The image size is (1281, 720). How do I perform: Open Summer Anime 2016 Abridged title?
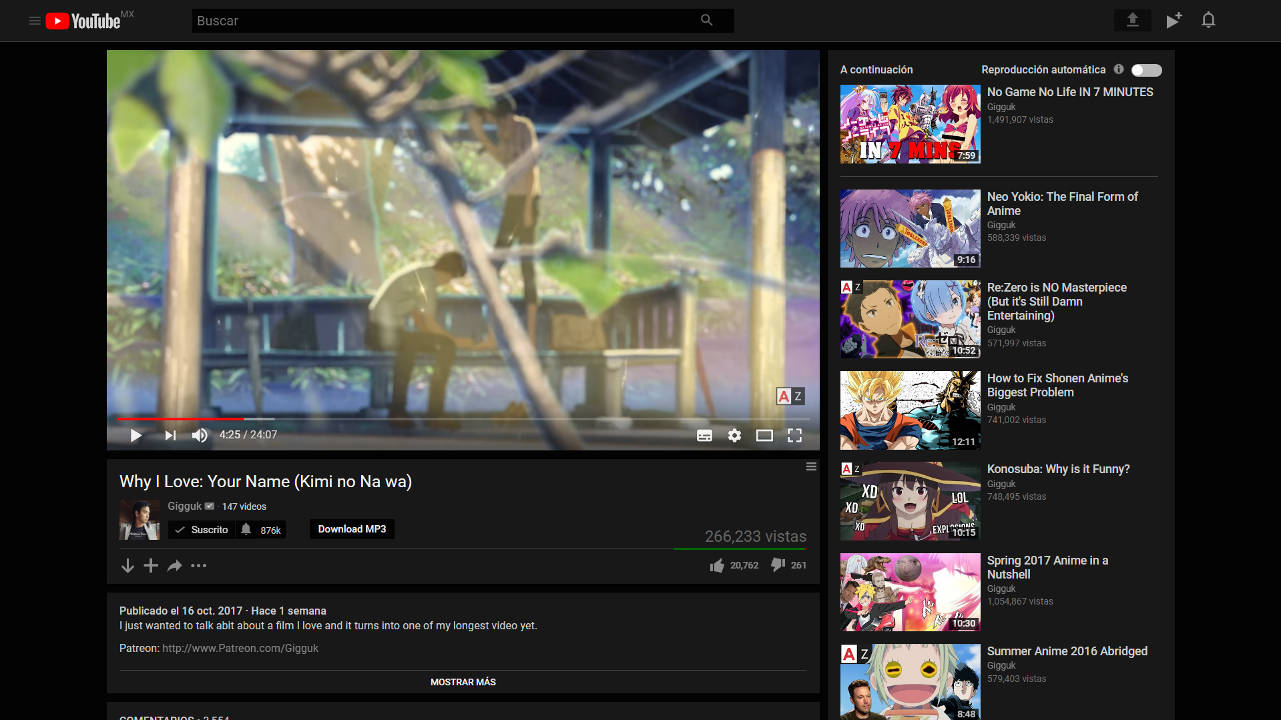(x=1067, y=651)
